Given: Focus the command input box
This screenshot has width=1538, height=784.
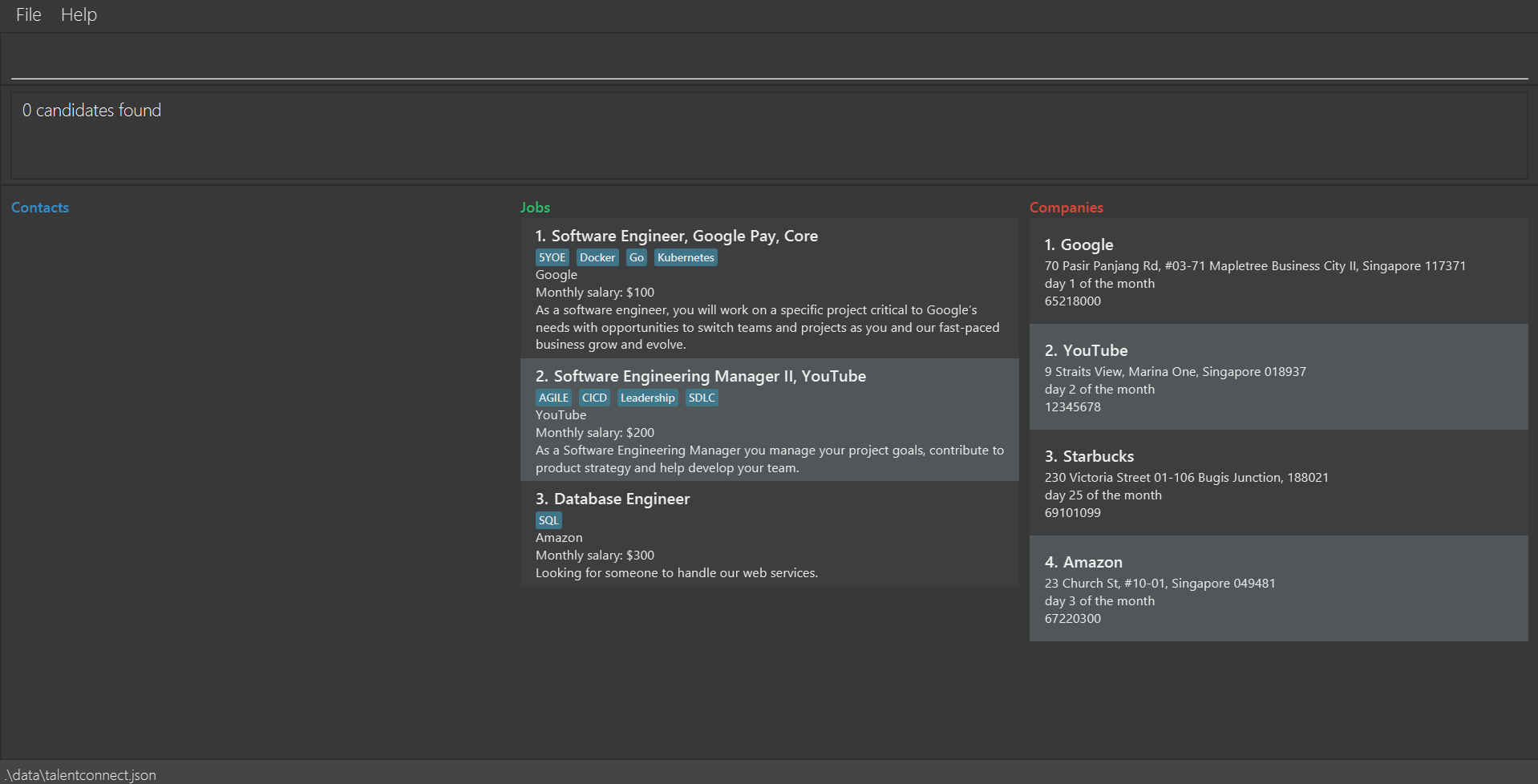Looking at the screenshot, I should 769,59.
